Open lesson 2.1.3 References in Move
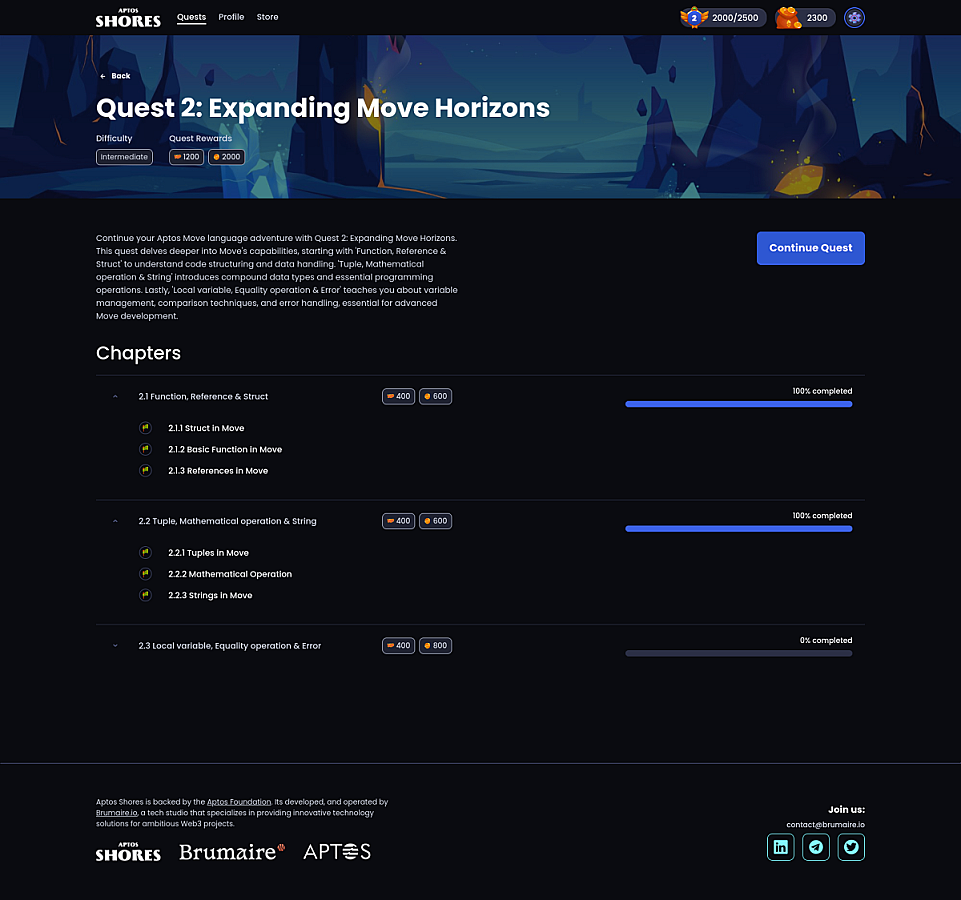961x900 pixels. (218, 471)
